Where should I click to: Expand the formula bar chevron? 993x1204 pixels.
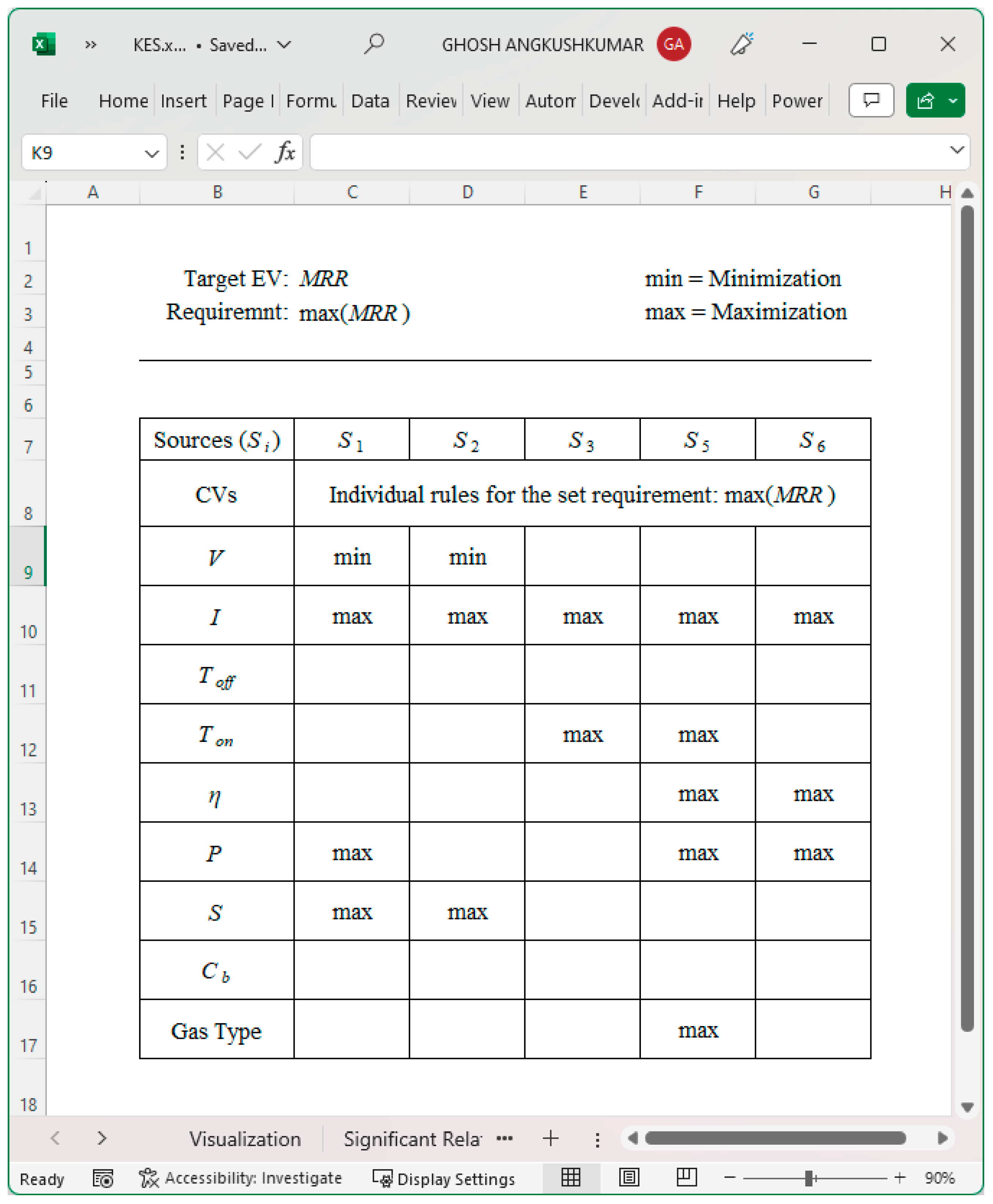point(956,150)
